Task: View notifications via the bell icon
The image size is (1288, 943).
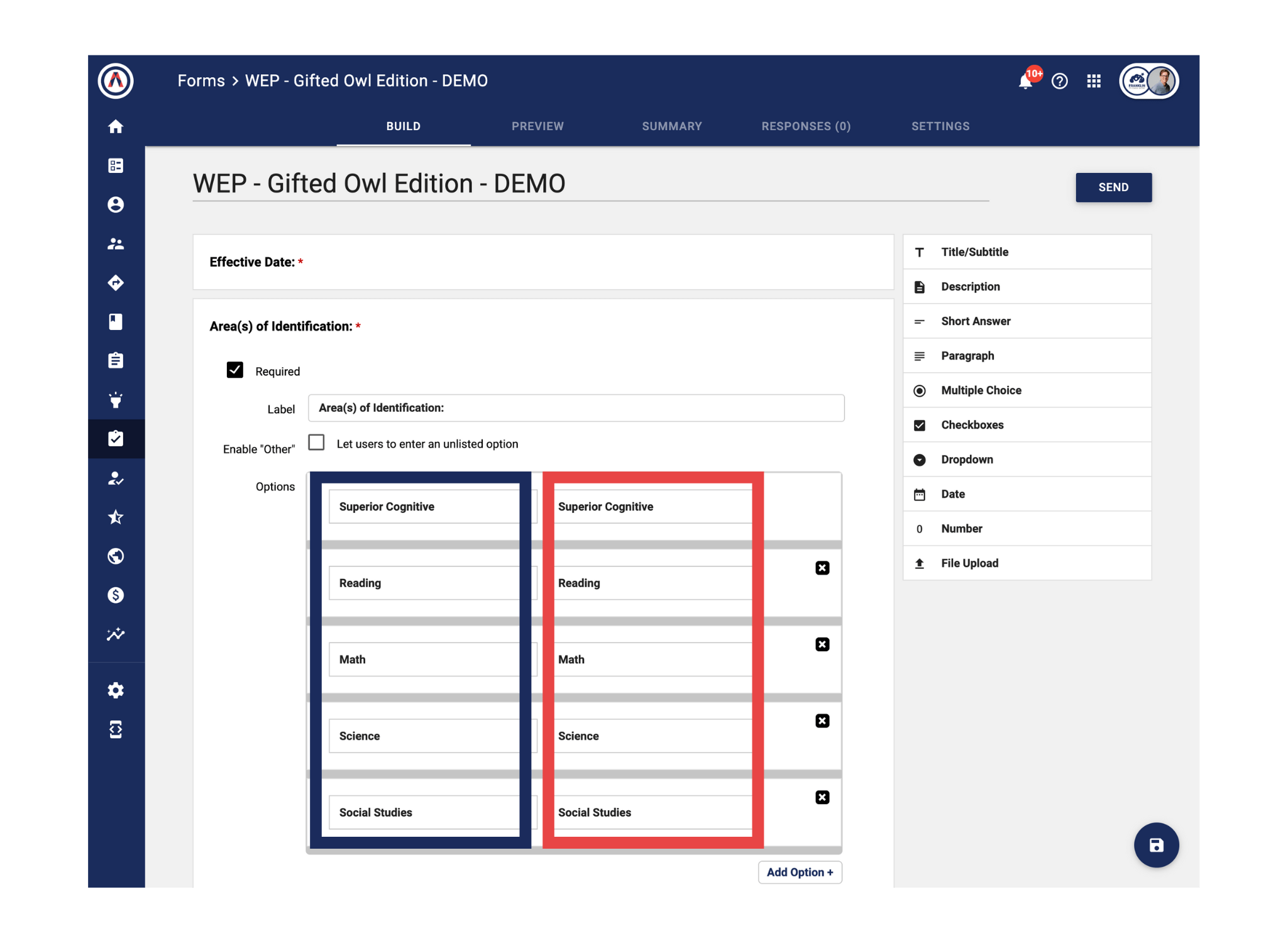Action: (1025, 81)
